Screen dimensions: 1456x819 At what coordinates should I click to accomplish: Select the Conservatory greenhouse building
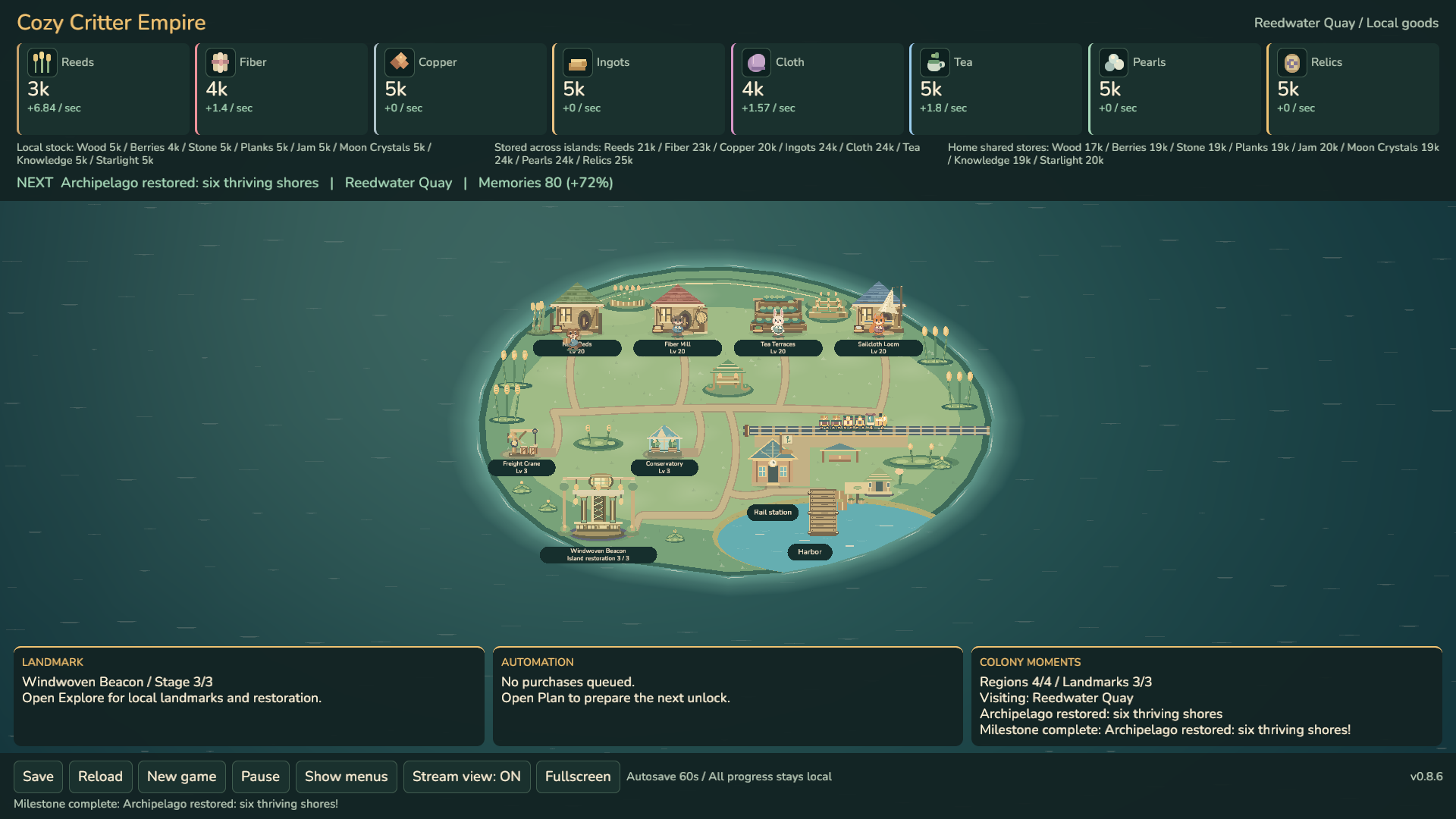[664, 441]
